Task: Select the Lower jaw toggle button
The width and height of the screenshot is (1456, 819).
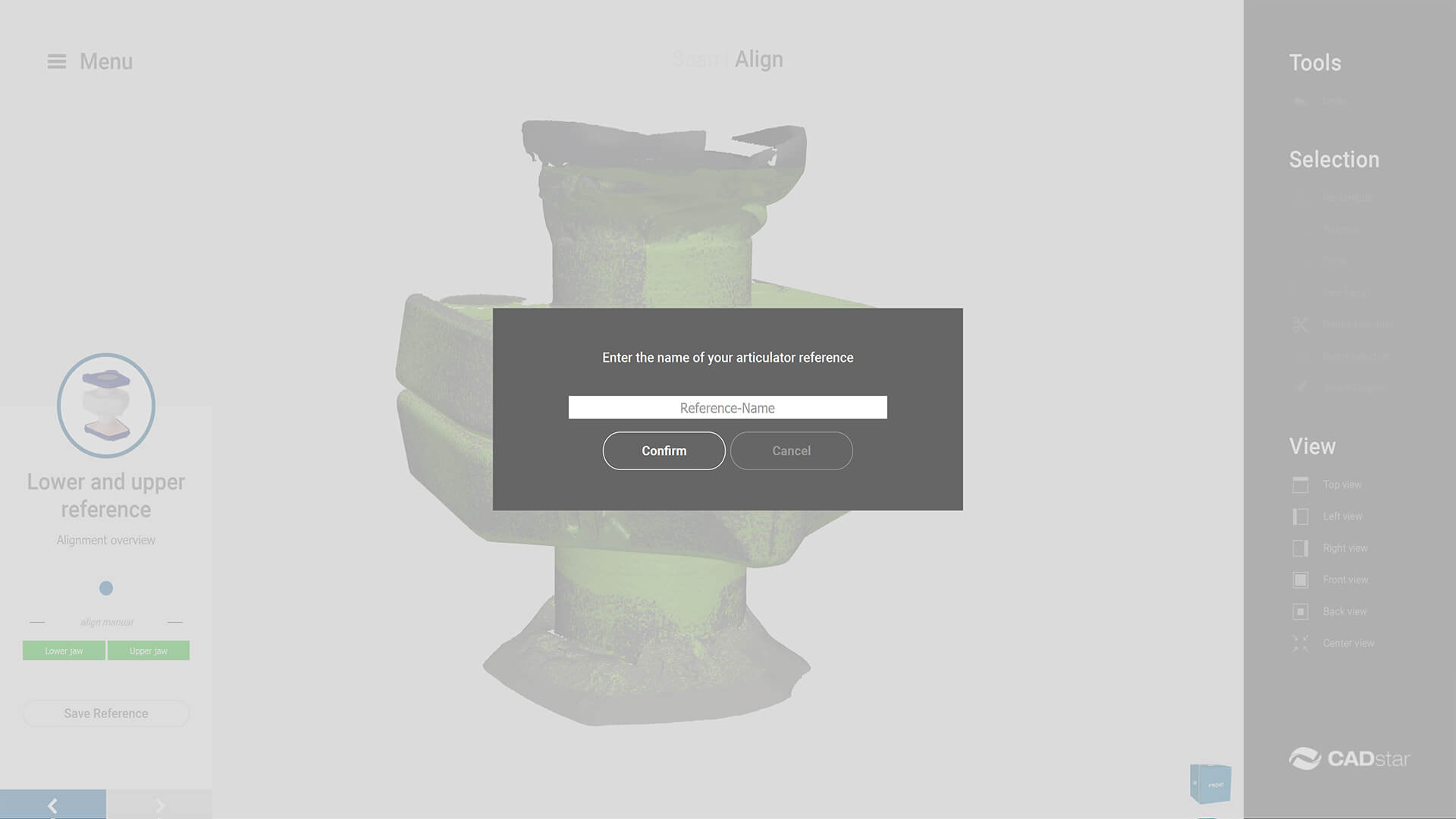Action: coord(64,651)
